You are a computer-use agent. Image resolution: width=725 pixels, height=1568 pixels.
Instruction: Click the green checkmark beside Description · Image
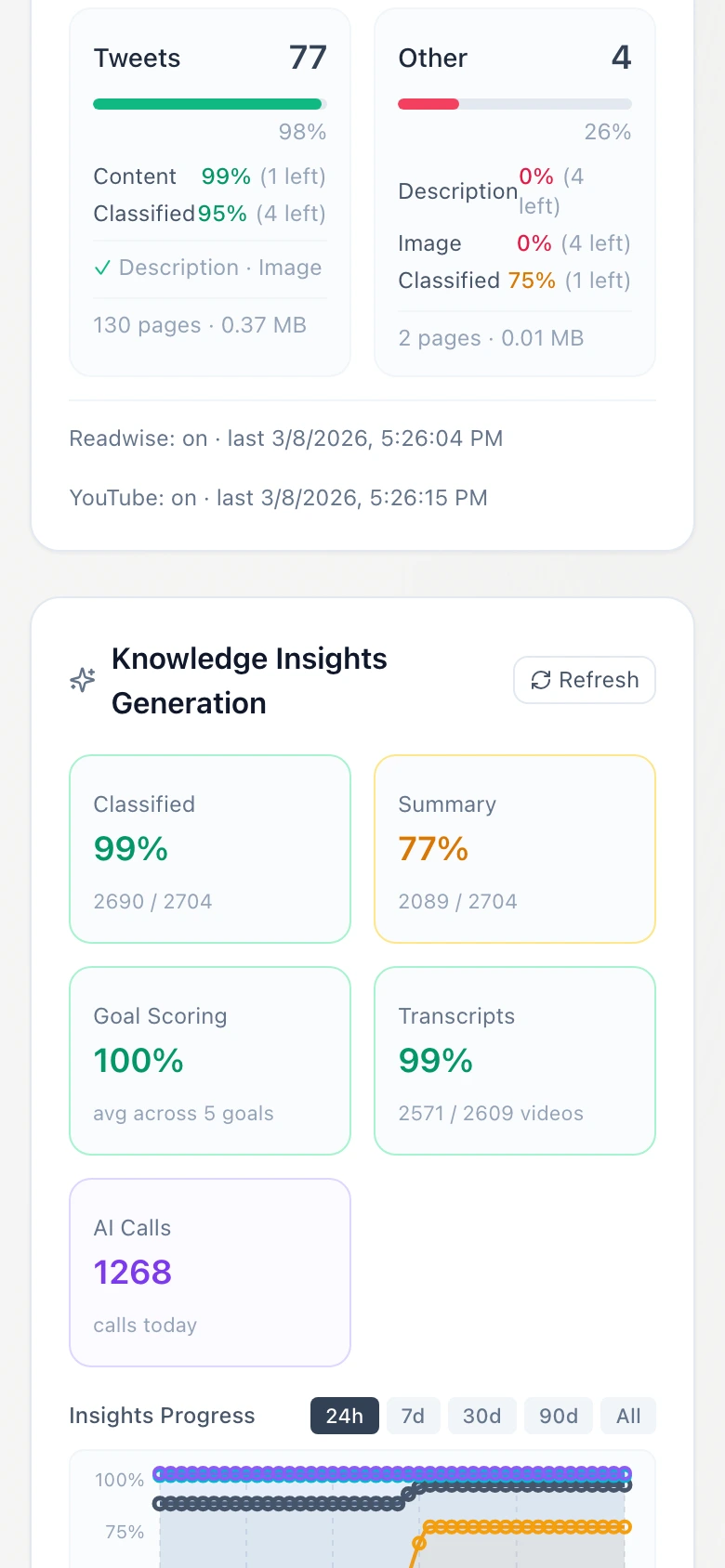[x=104, y=268]
